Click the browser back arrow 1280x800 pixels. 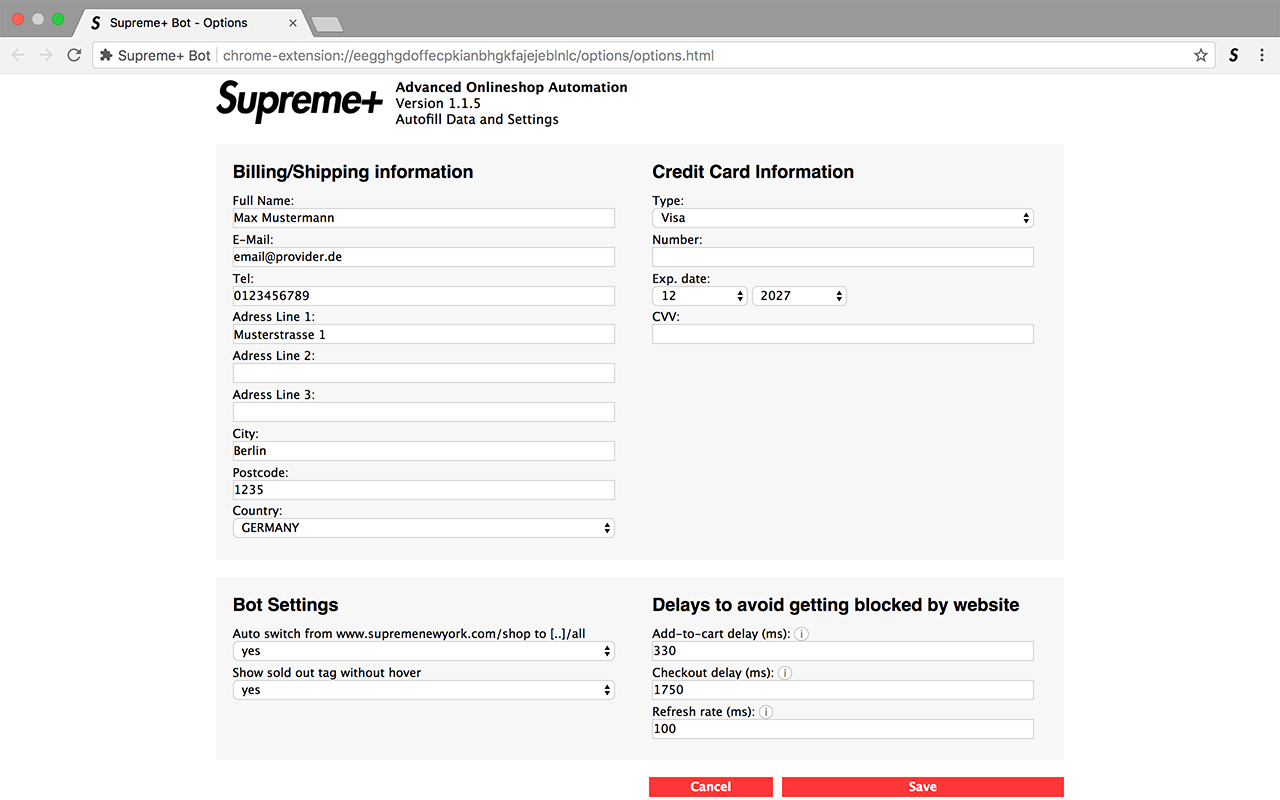pos(18,55)
